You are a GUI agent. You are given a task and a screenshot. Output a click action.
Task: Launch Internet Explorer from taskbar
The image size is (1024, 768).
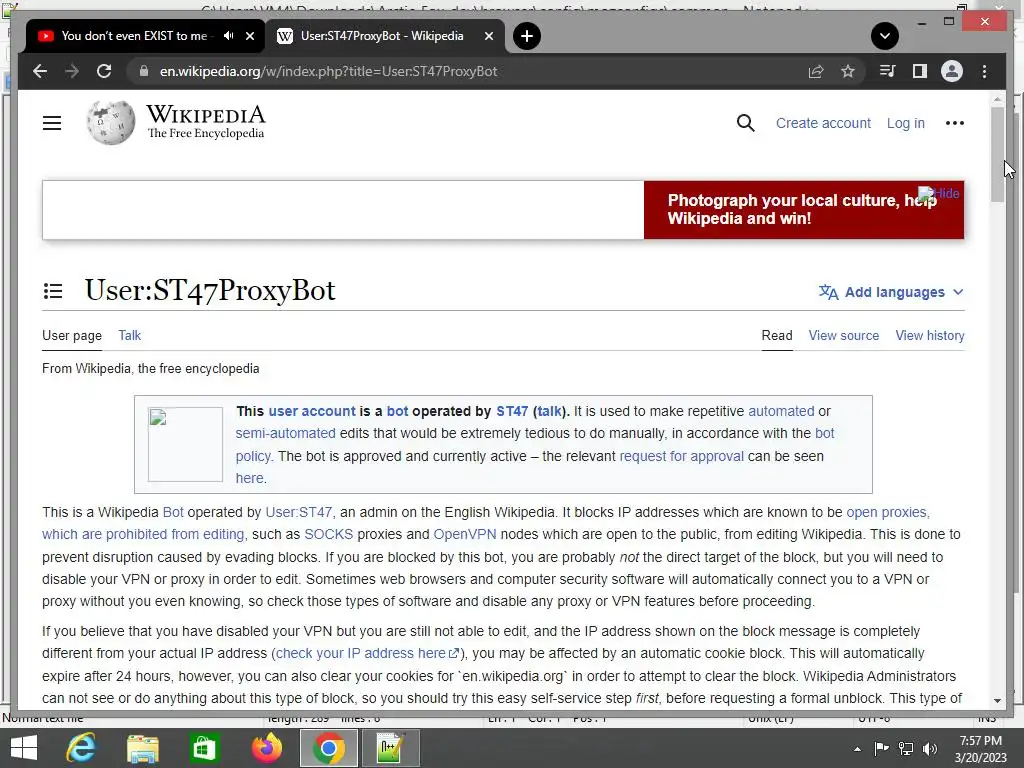[x=81, y=748]
